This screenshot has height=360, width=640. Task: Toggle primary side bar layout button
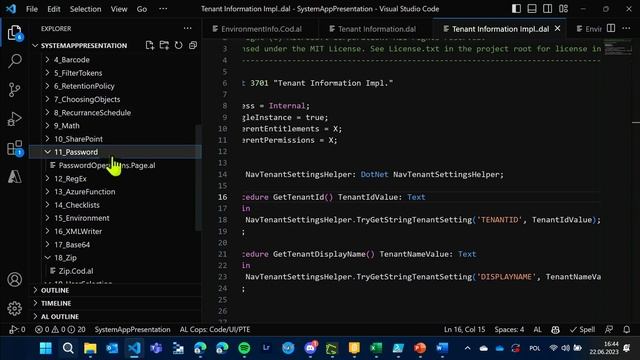(516, 9)
